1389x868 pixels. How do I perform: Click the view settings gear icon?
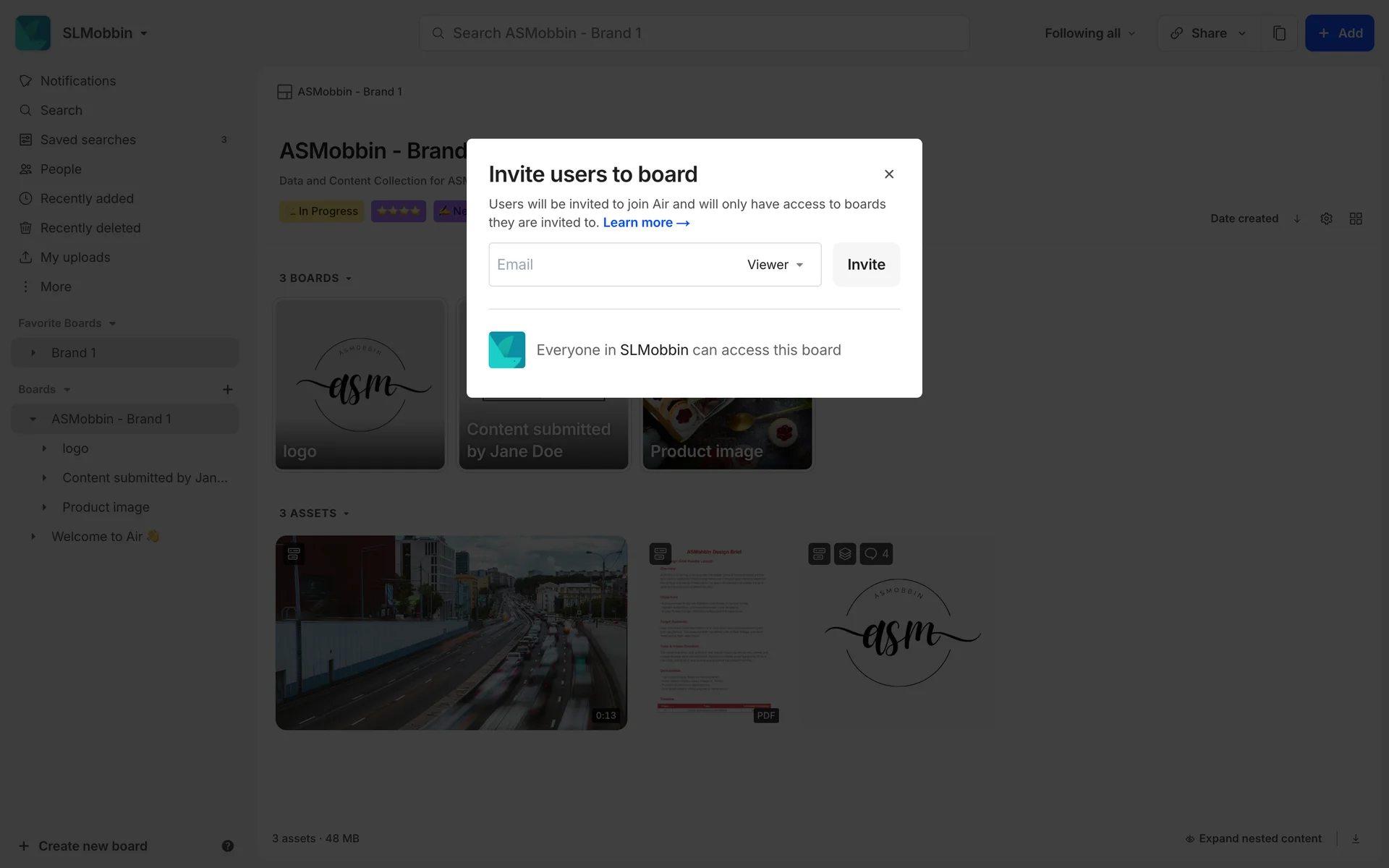1326,218
